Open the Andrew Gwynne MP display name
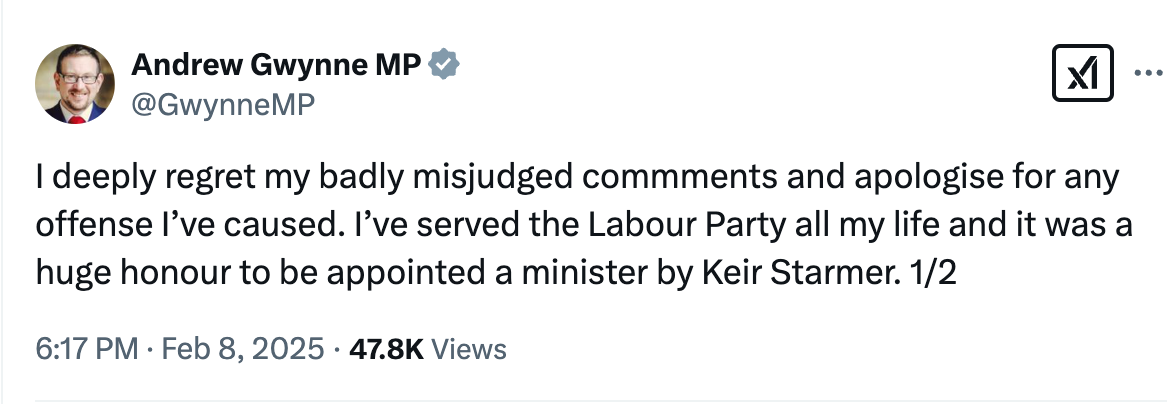The image size is (1176, 404). [277, 66]
